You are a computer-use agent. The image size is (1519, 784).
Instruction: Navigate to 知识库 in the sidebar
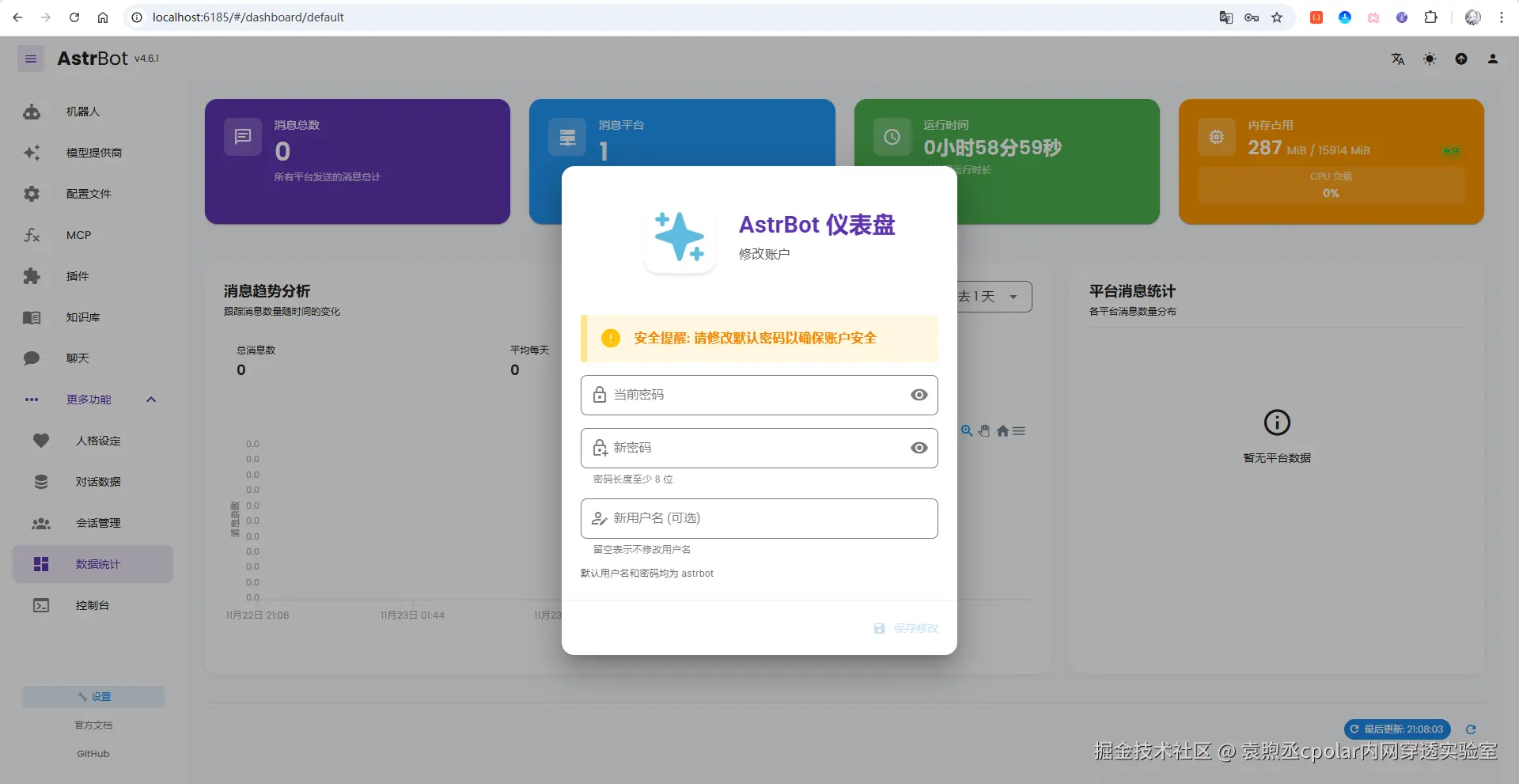(93, 317)
